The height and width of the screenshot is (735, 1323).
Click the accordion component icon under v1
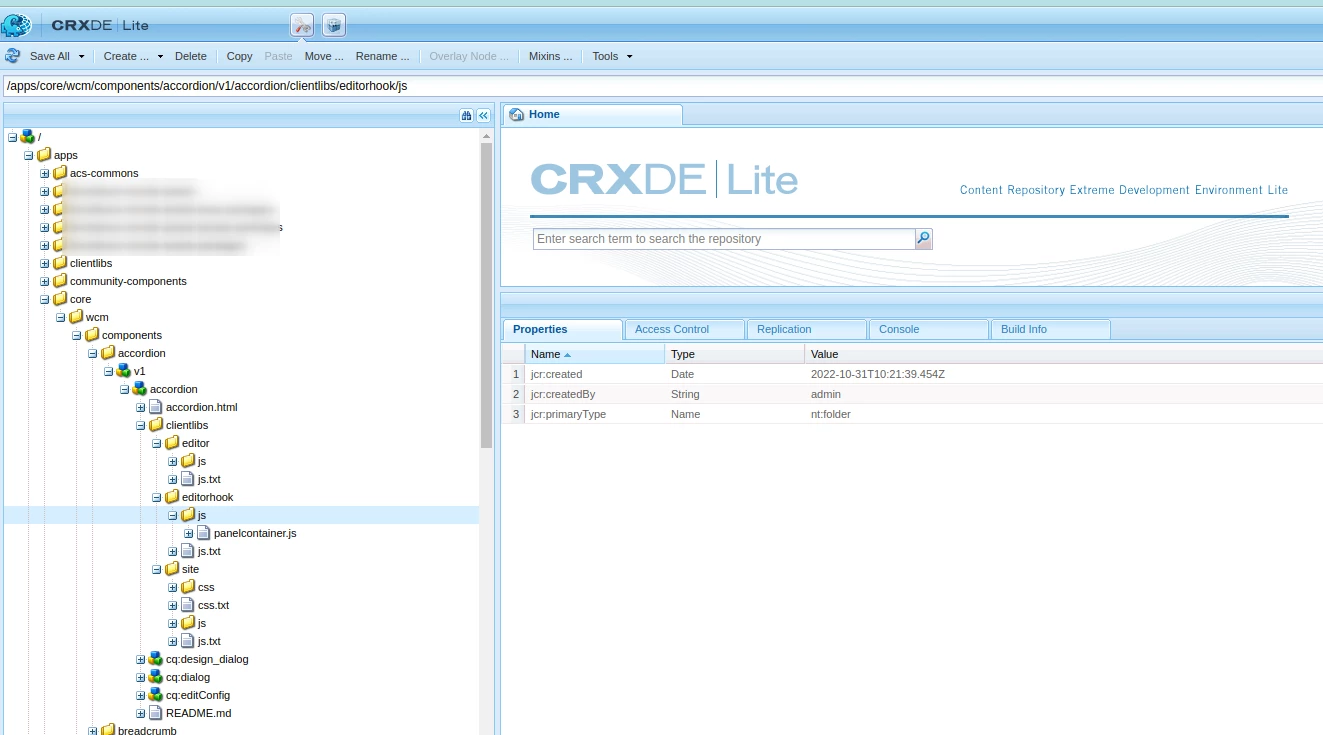tap(140, 389)
